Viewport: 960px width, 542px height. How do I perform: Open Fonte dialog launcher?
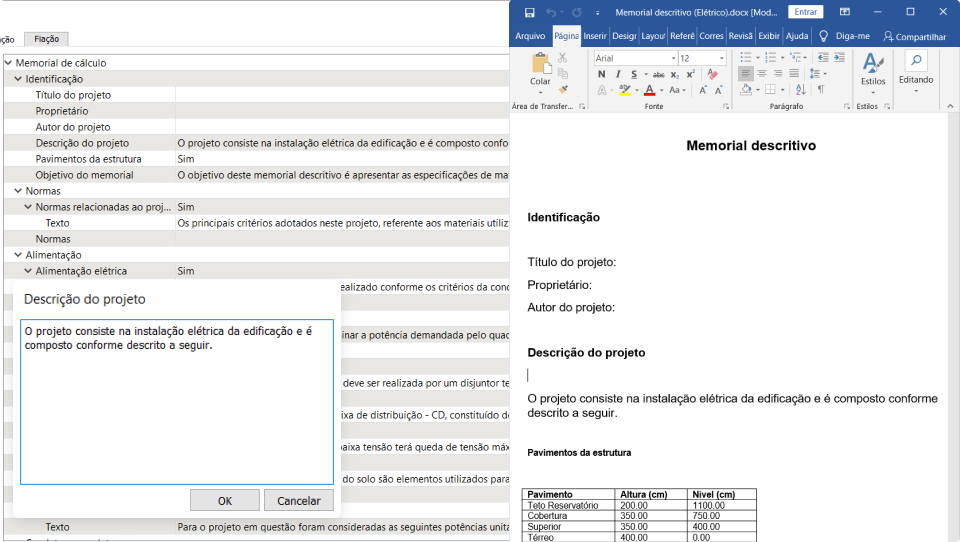tap(726, 107)
